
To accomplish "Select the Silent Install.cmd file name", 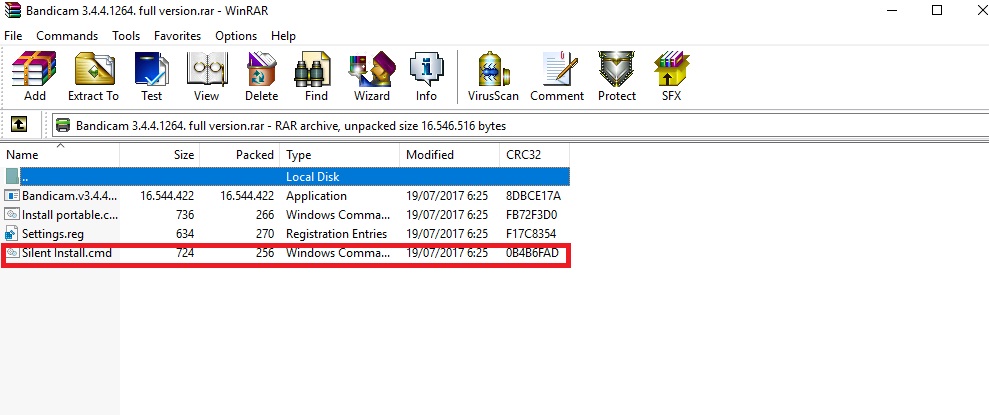I will [x=67, y=253].
